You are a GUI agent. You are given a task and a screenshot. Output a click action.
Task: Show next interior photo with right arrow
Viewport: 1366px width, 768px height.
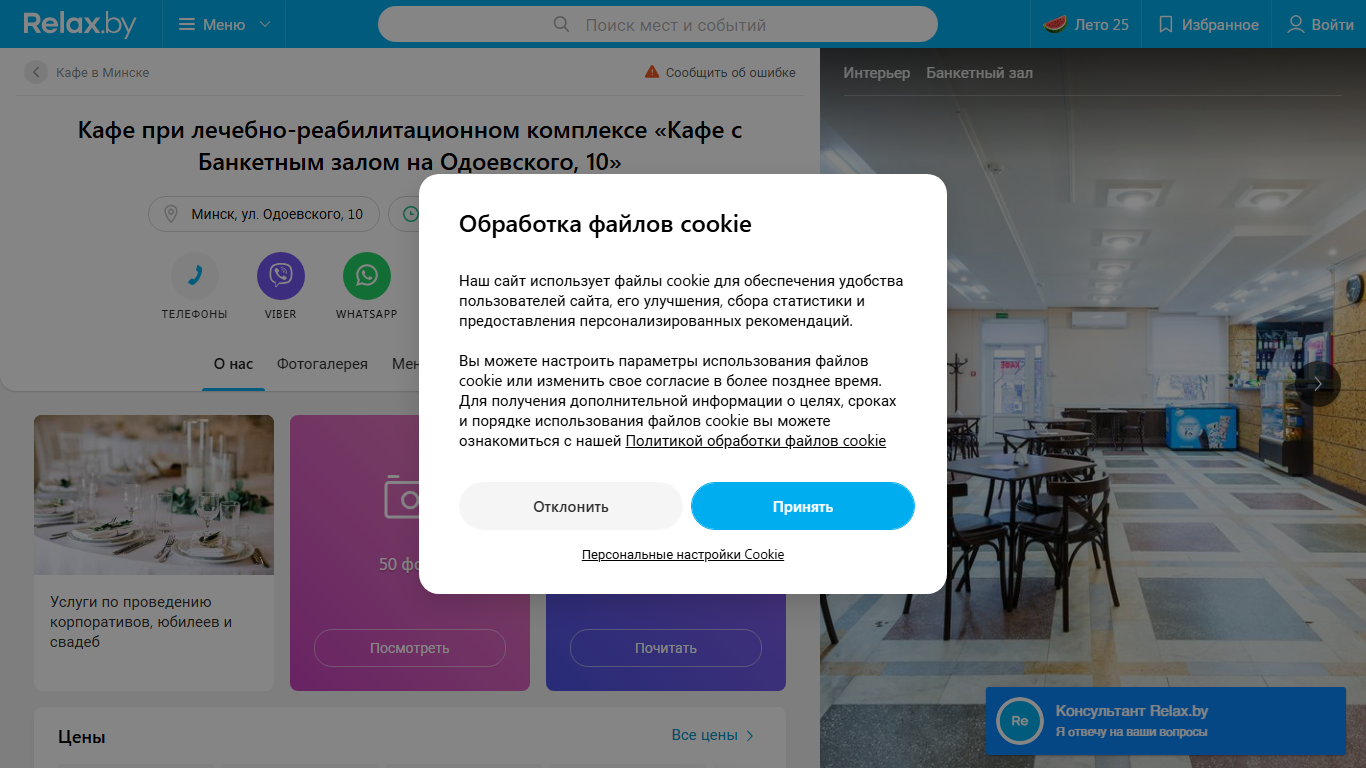click(1318, 384)
